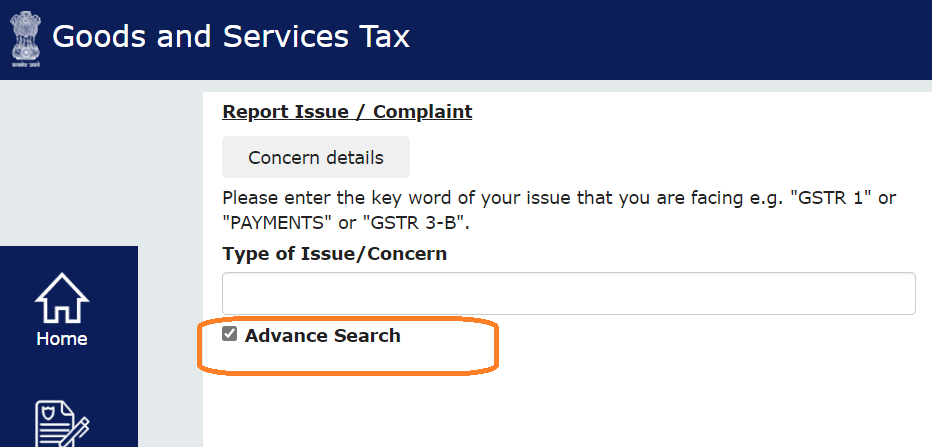Focus the Type of Issue/Concern text field
The width and height of the screenshot is (932, 447).
569,294
